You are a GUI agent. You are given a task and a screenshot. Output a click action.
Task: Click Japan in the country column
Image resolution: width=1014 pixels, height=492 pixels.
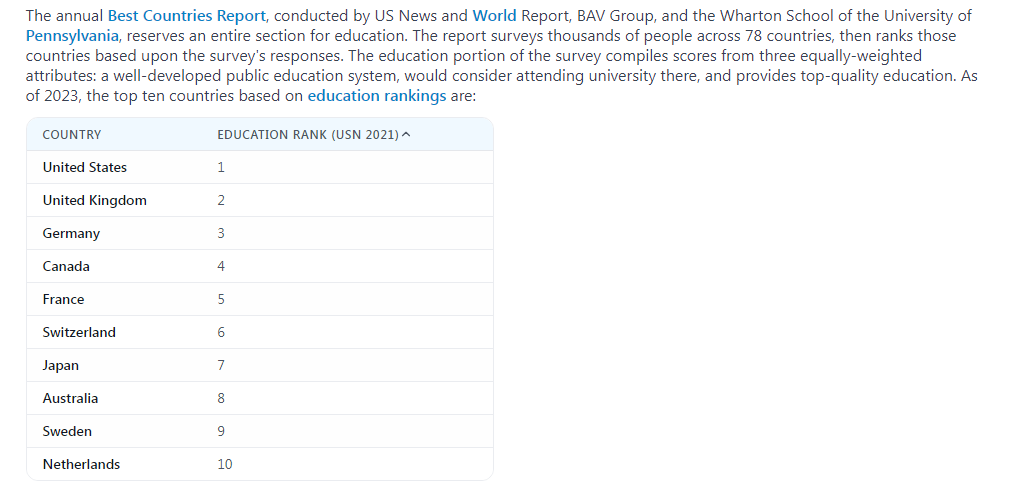61,365
